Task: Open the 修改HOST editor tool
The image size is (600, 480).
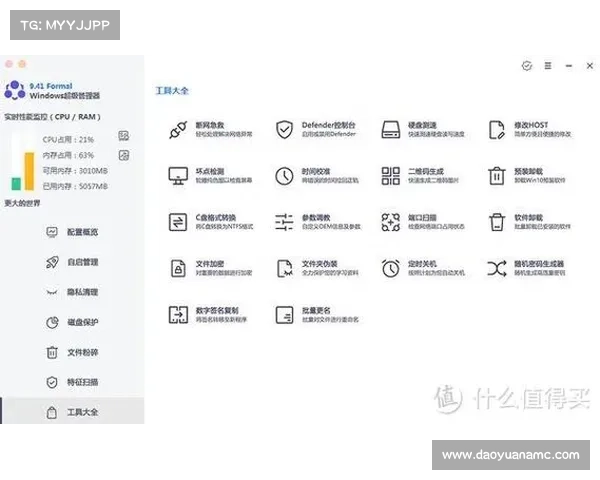Action: pos(530,129)
